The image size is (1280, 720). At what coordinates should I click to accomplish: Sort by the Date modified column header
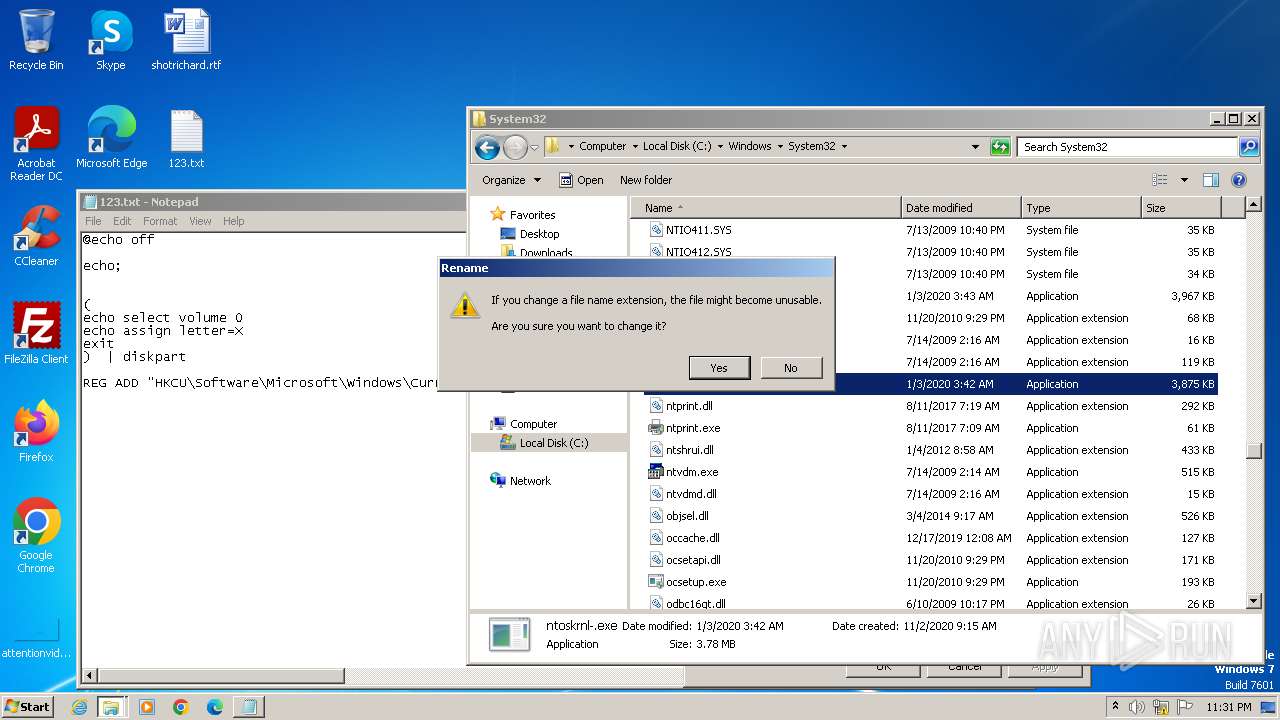click(961, 208)
